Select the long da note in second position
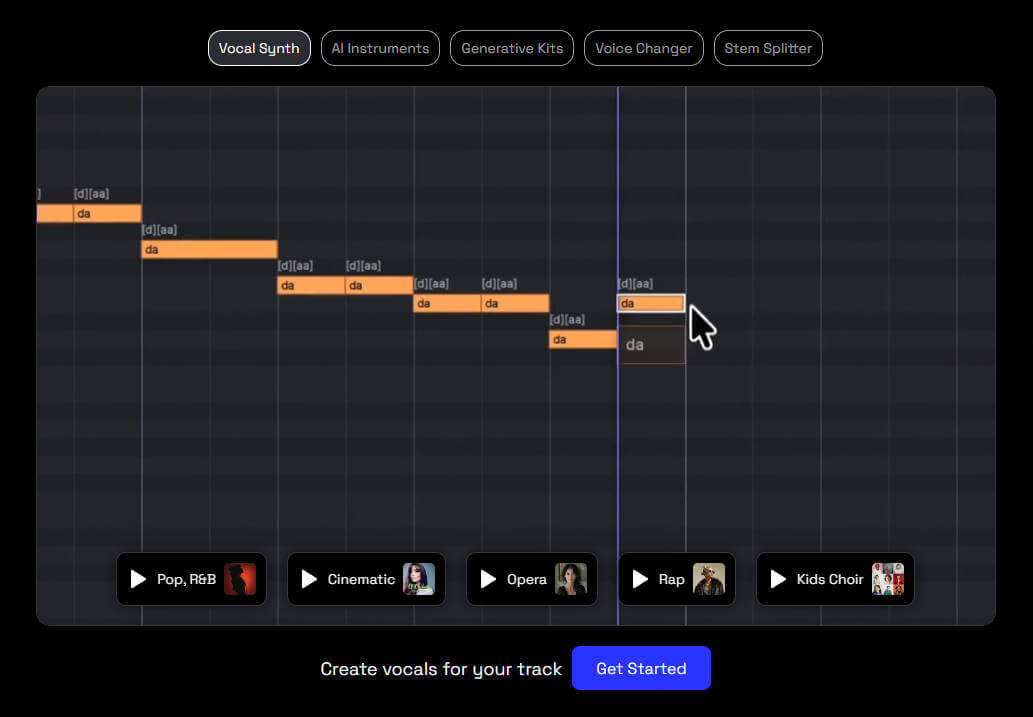This screenshot has height=717, width=1033. coord(209,249)
